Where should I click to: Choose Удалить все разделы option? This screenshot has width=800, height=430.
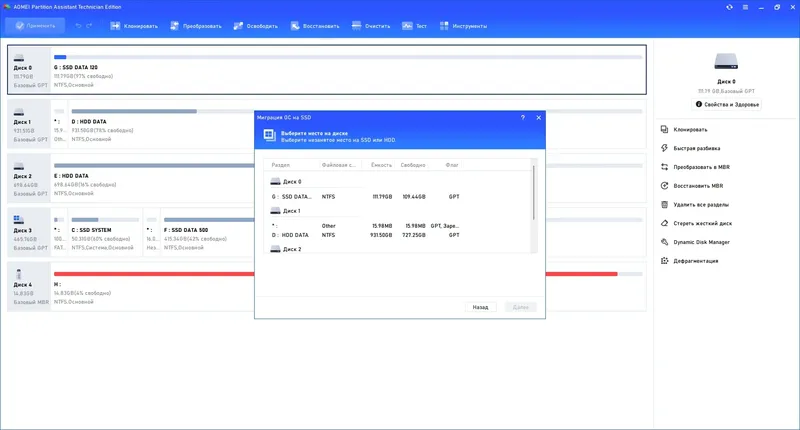coord(695,205)
